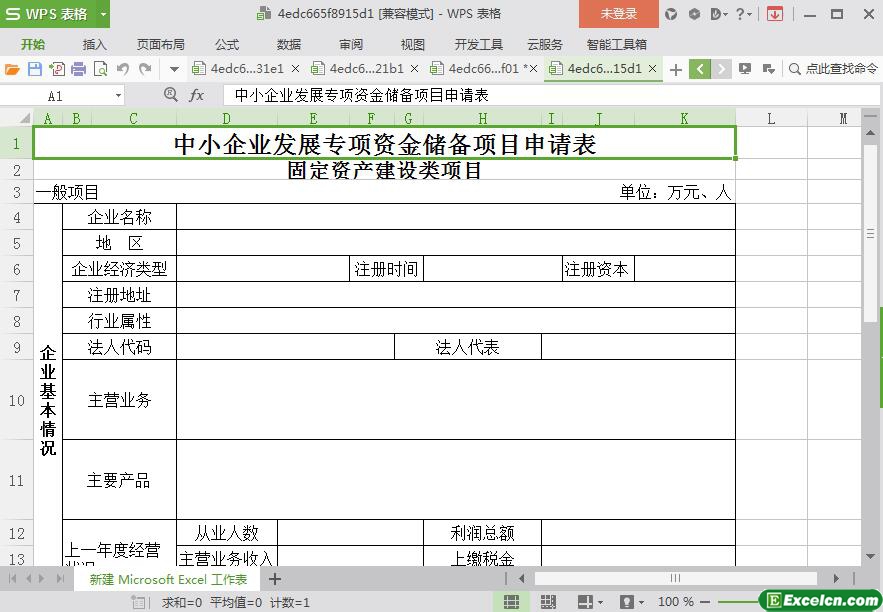Viewport: 883px width, 612px height.
Task: Click the Save icon in quick toolbar
Action: click(35, 69)
